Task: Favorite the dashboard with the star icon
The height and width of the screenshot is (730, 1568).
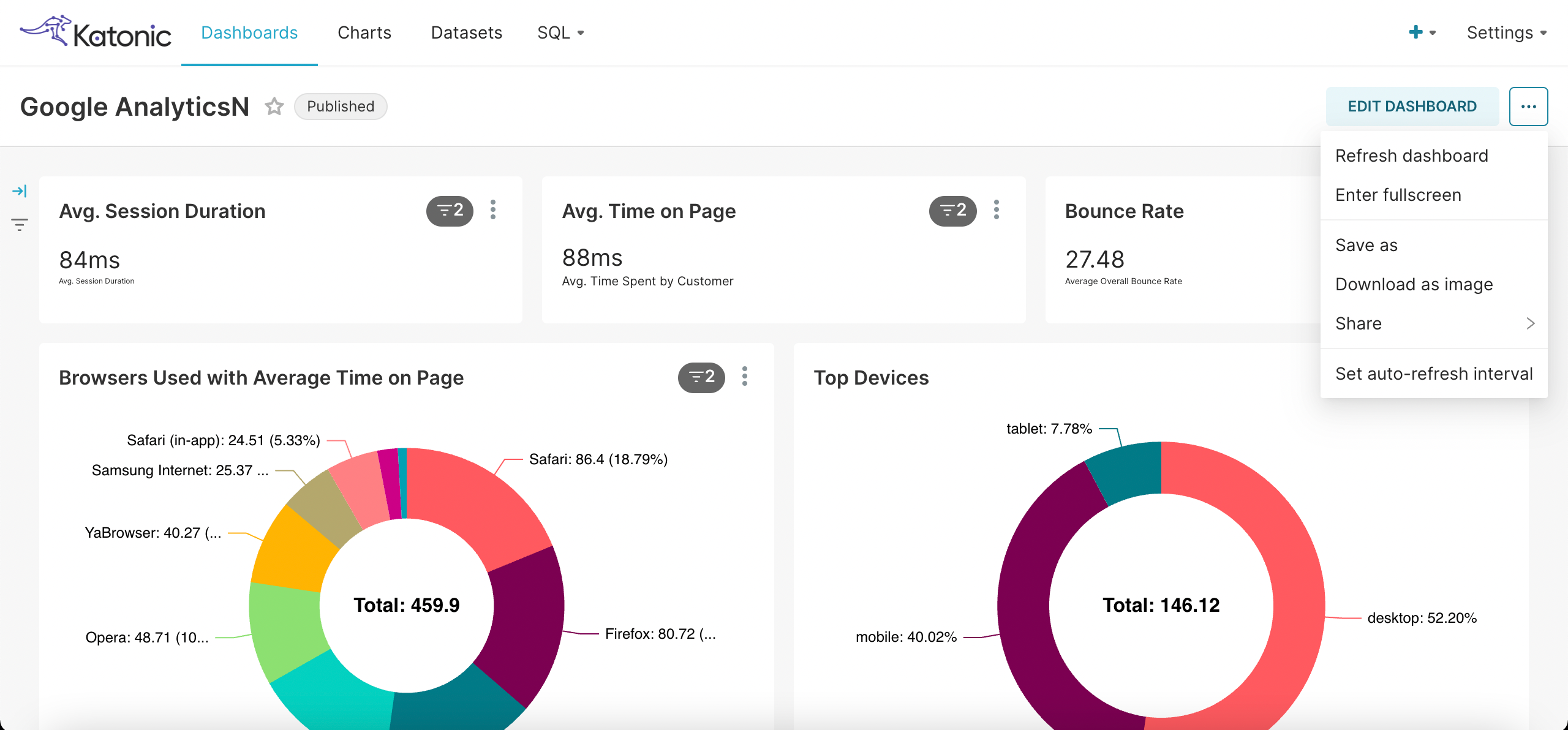Action: coord(274,107)
